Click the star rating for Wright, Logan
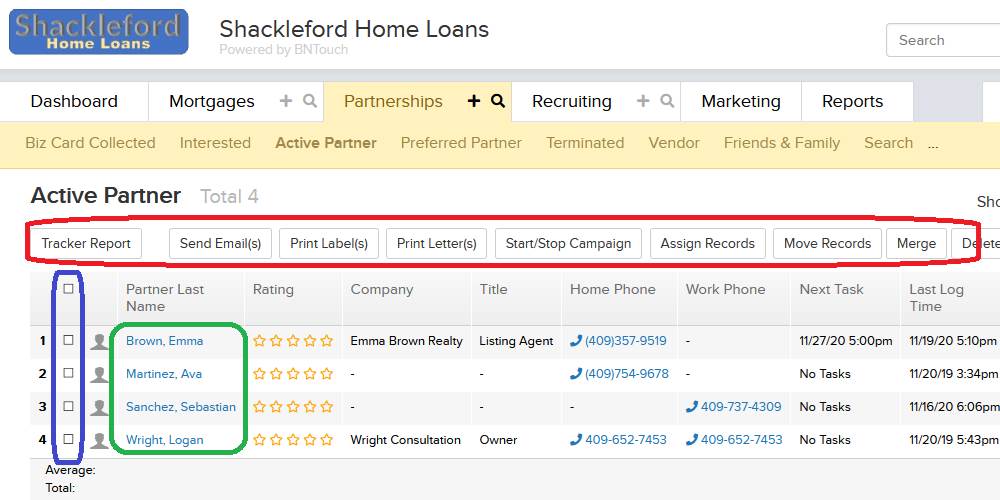This screenshot has width=1000, height=500. (x=293, y=439)
